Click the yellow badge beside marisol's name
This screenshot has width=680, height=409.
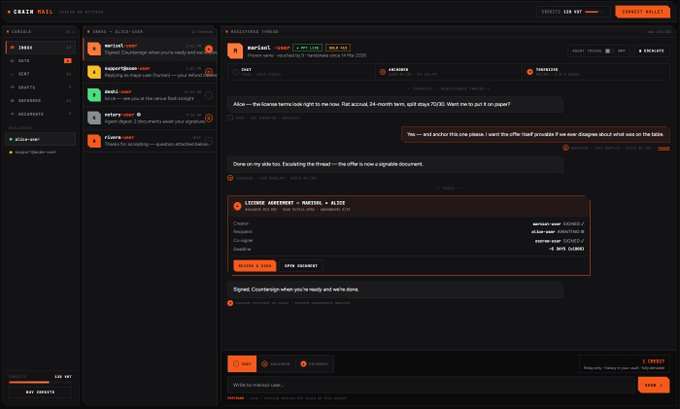coord(338,48)
